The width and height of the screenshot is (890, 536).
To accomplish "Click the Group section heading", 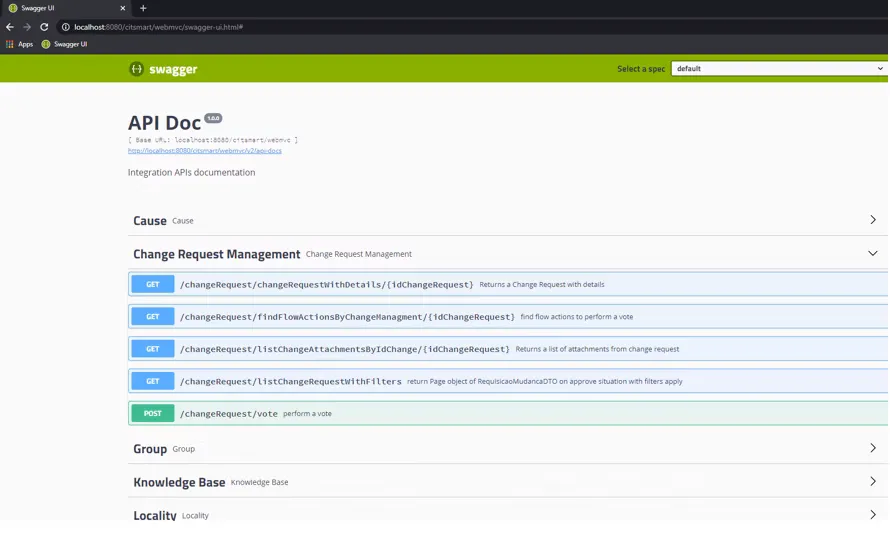I will coord(150,449).
